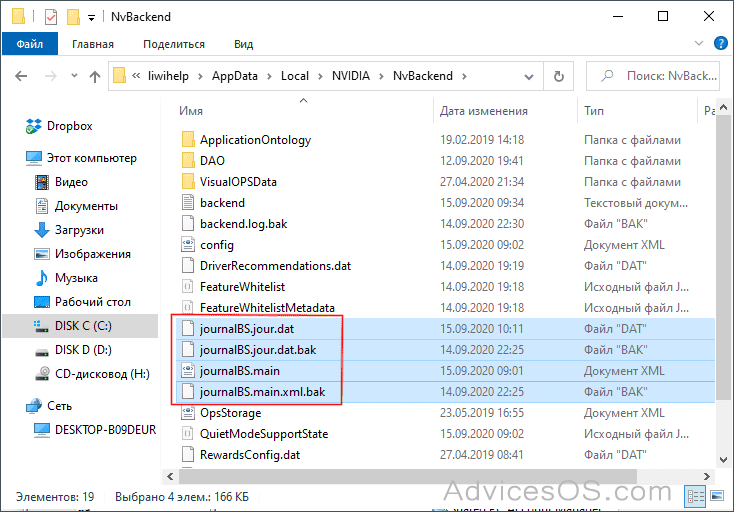Select DISK D (D:) drive
Image resolution: width=734 pixels, height=512 pixels.
click(x=74, y=350)
